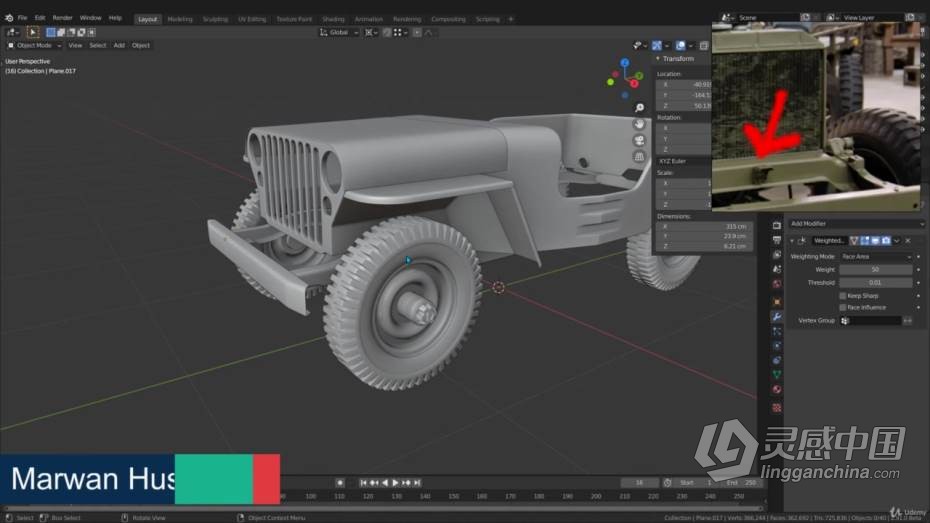Open the Modifier properties wrench tab
The width and height of the screenshot is (930, 523).
pos(776,317)
